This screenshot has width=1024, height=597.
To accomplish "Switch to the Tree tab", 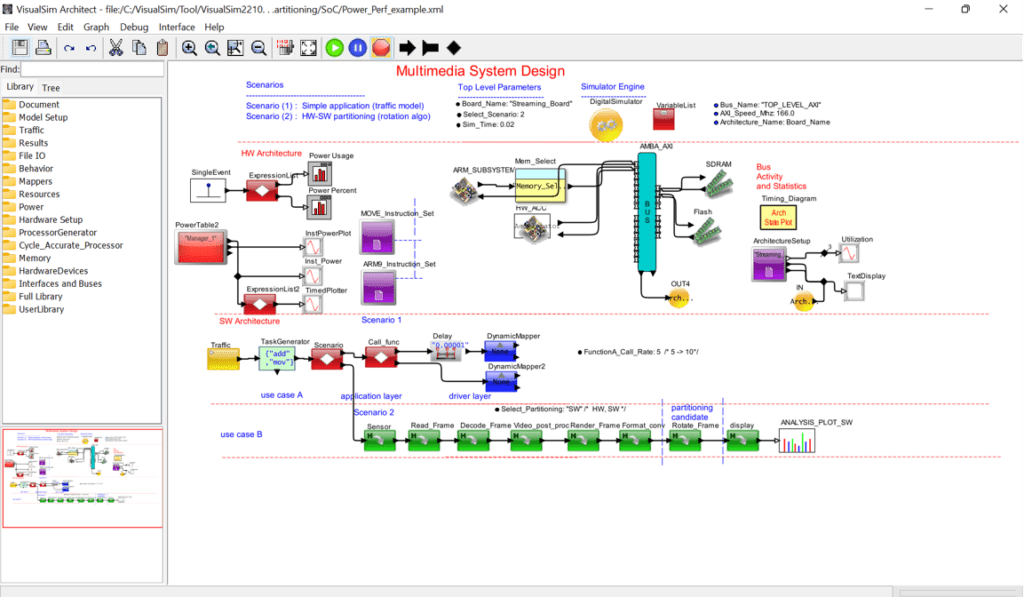I will tap(50, 88).
